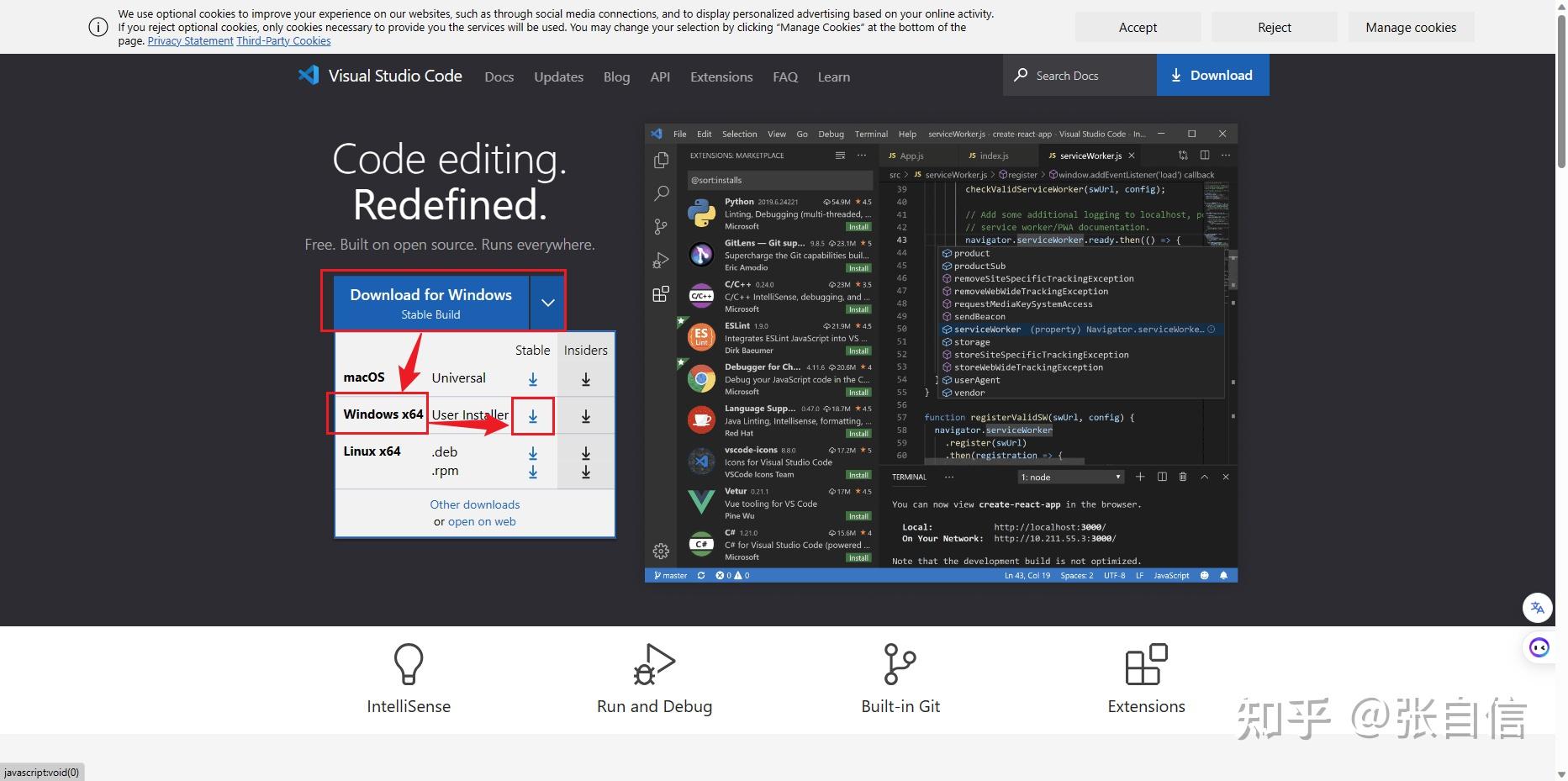Select the Search icon in VS Code sidebar
The height and width of the screenshot is (781, 1568).
pyautogui.click(x=661, y=193)
